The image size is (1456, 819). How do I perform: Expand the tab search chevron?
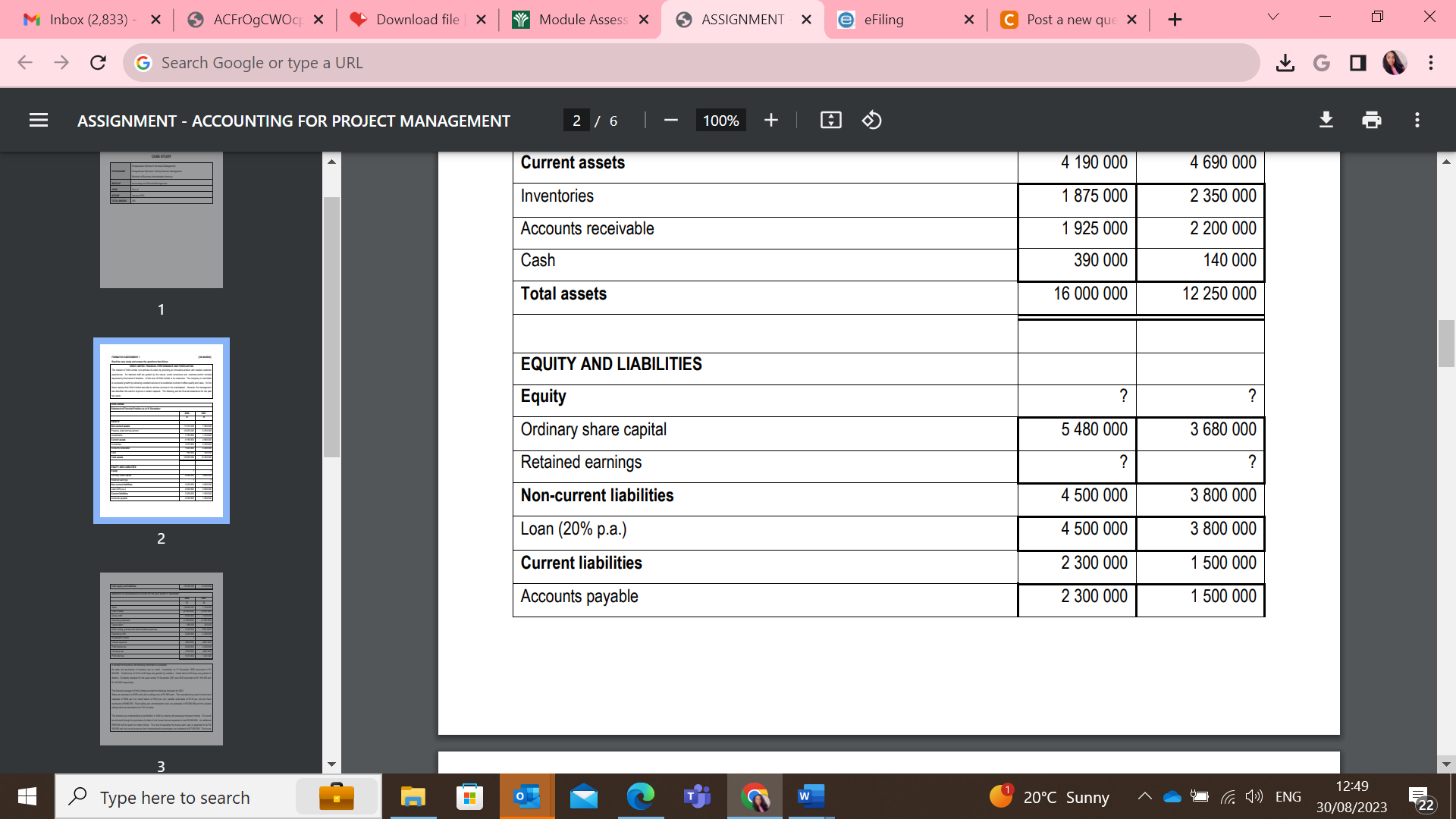click(1273, 17)
